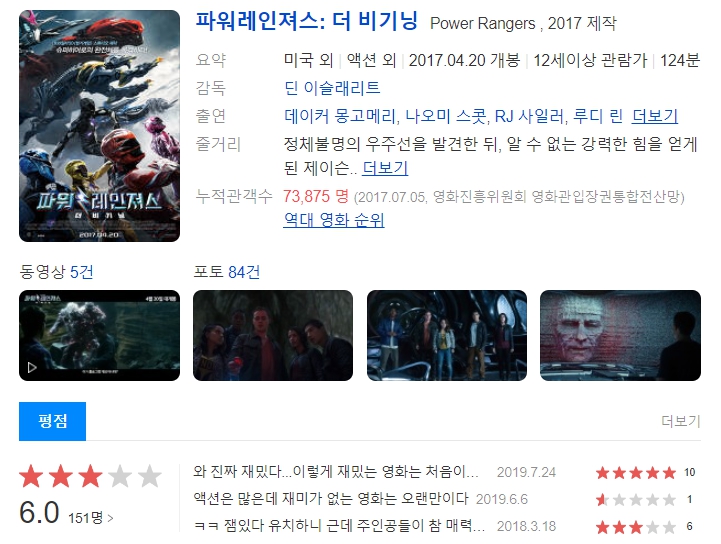721x544 pixels.
Task: Open actor 데이커 몽고메리 profile
Action: click(x=340, y=116)
